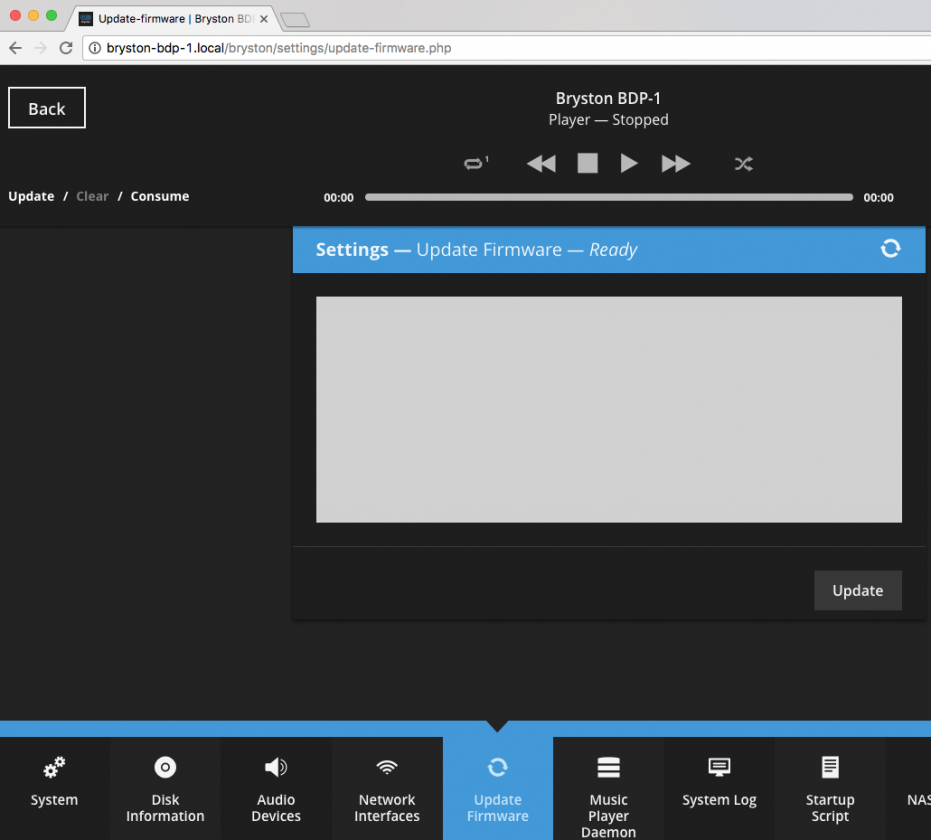Toggle the Consume mode link
This screenshot has height=840, width=931.
(x=160, y=196)
